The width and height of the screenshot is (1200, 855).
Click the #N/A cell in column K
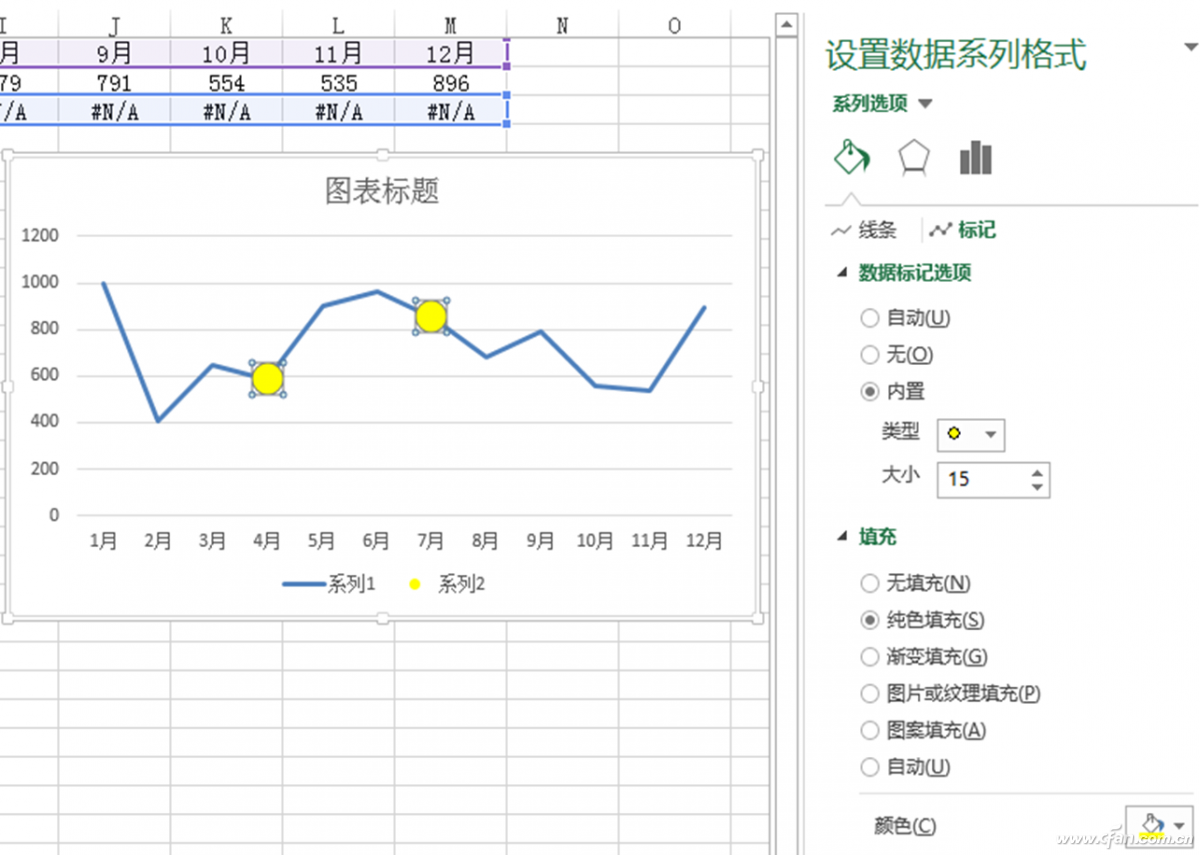click(x=226, y=111)
